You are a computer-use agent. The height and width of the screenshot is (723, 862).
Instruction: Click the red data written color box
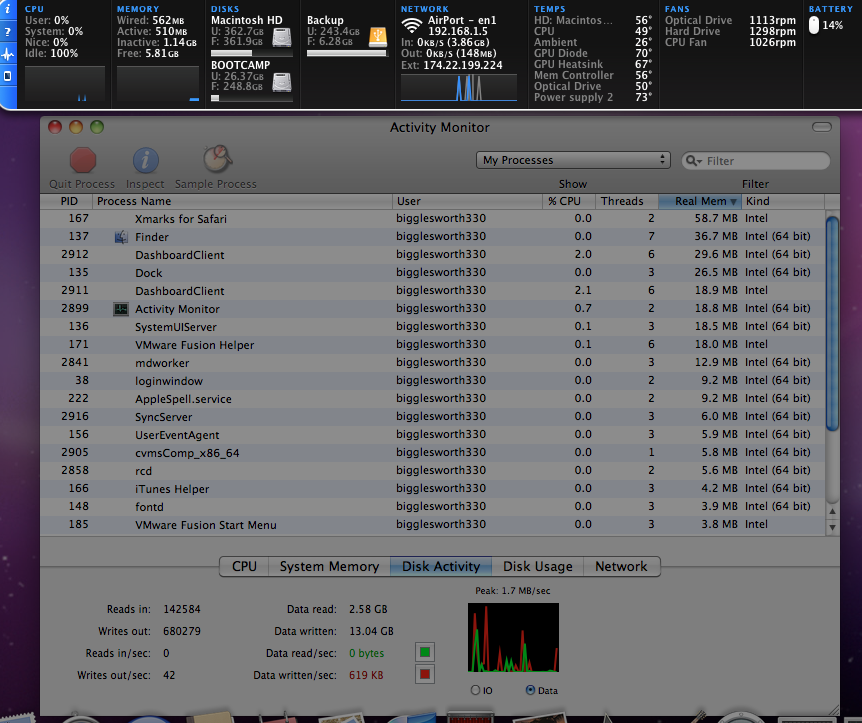(424, 675)
